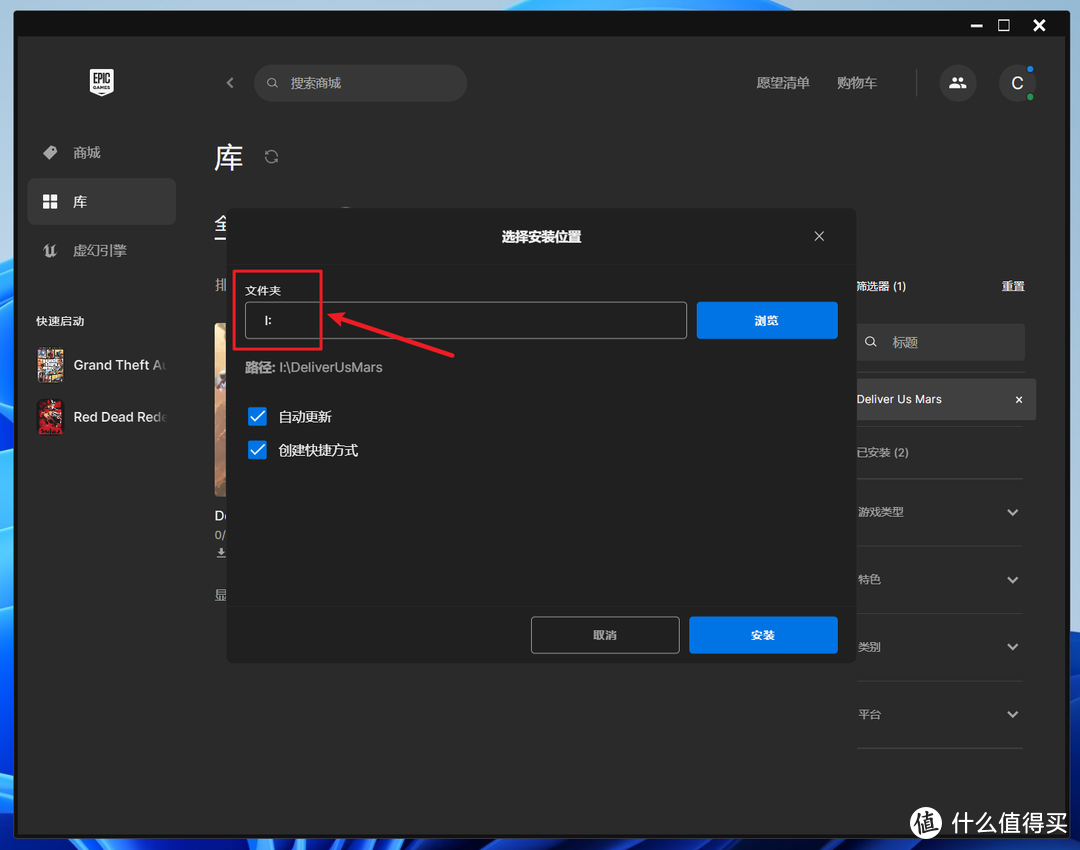Click the library grid icon in sidebar
The width and height of the screenshot is (1080, 850).
tap(50, 201)
